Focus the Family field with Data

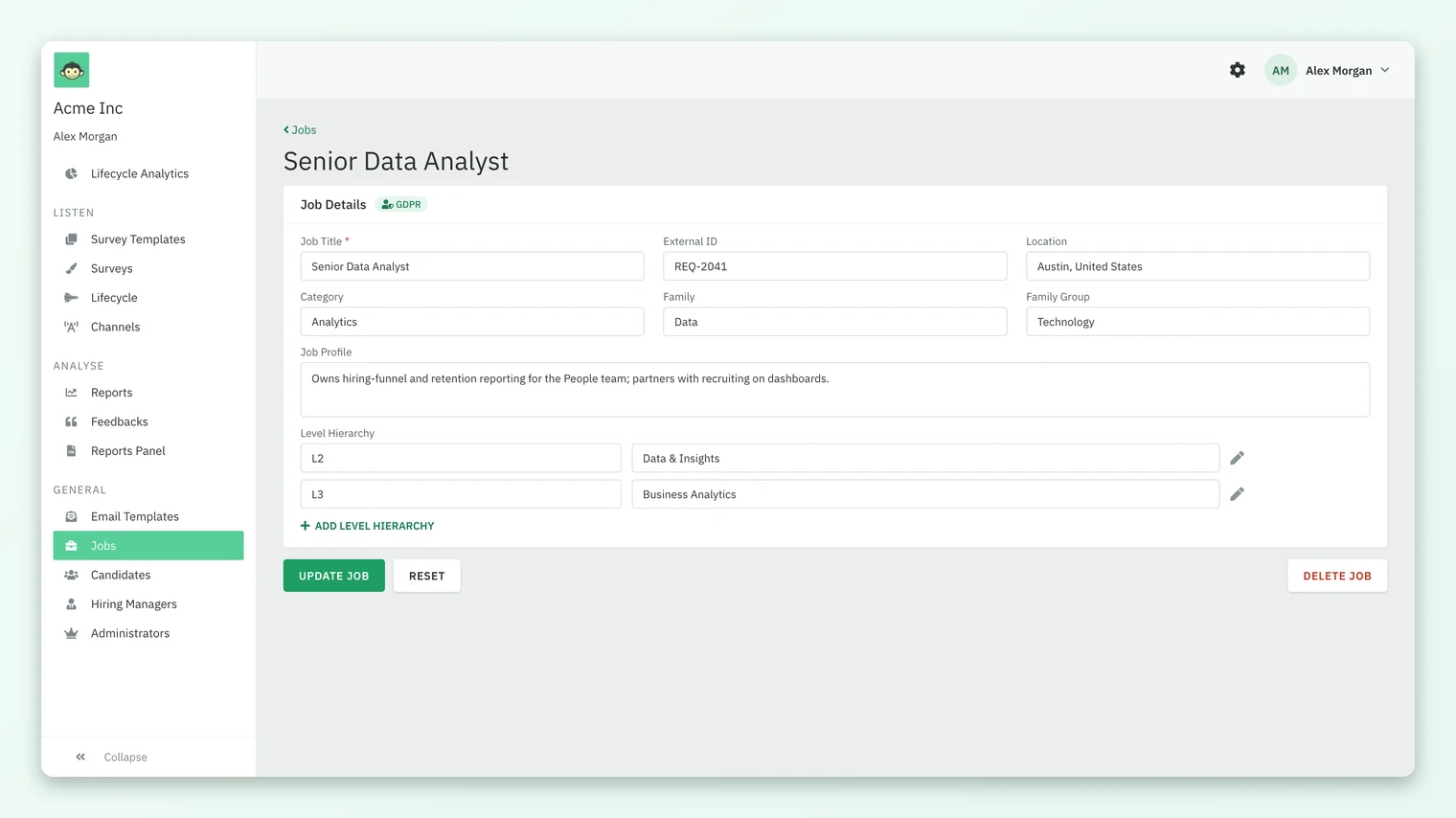(x=835, y=322)
